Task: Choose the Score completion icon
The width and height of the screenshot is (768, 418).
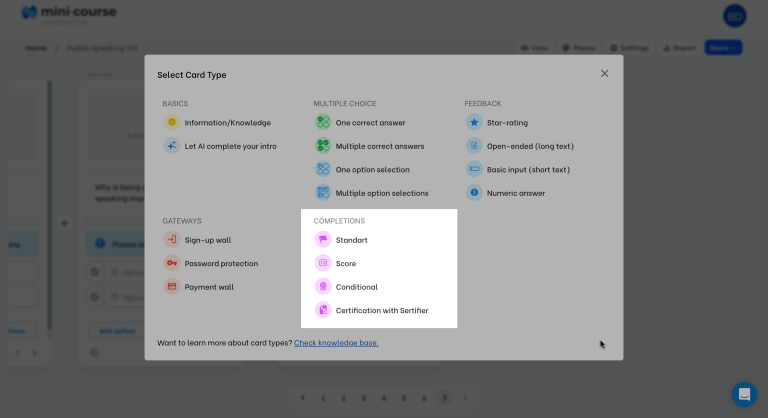Action: [323, 264]
